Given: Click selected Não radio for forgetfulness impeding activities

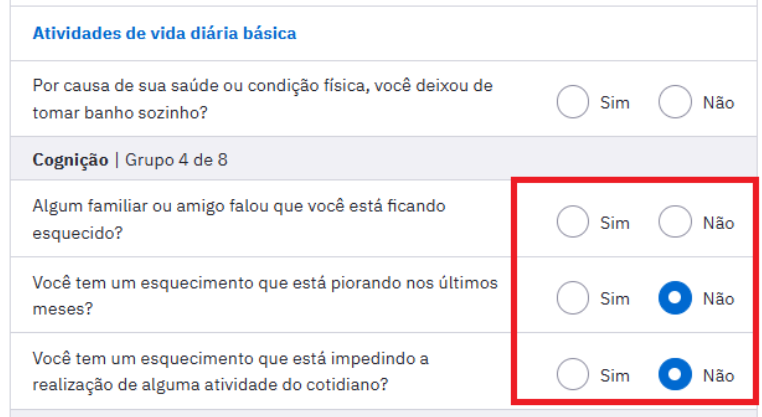Looking at the screenshot, I should (x=675, y=375).
